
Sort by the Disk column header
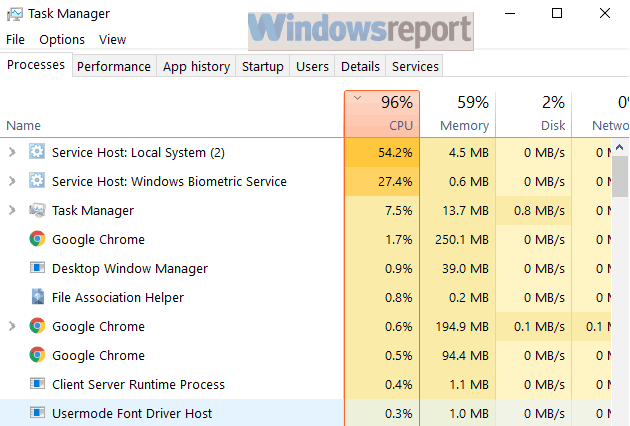534,114
